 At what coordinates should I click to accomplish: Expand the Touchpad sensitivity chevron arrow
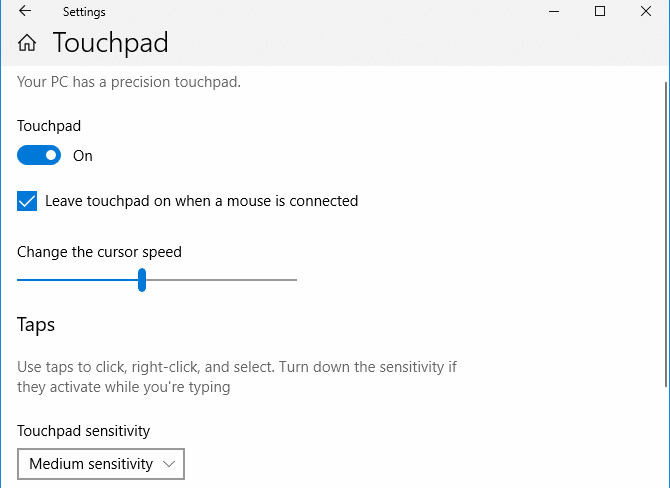pyautogui.click(x=168, y=464)
